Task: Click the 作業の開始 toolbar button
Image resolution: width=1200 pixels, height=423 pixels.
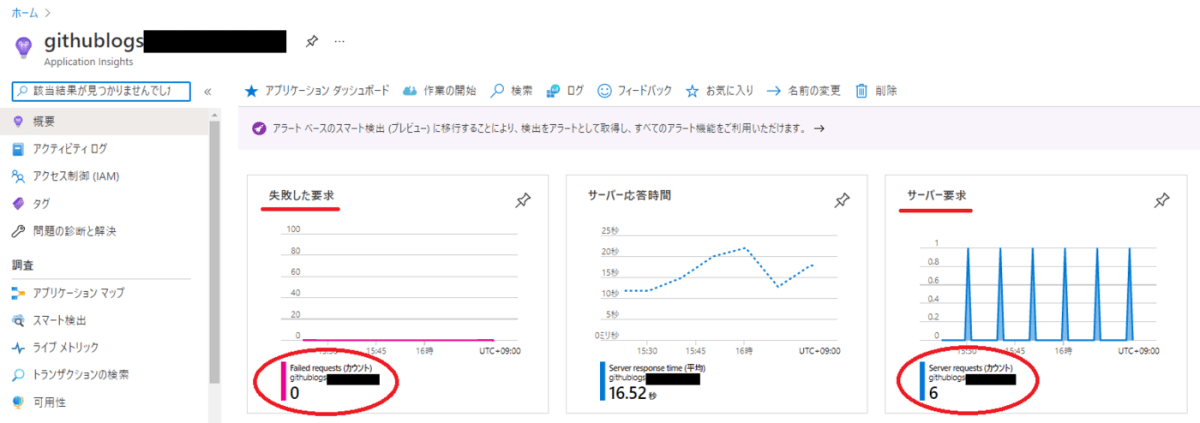Action: point(440,91)
